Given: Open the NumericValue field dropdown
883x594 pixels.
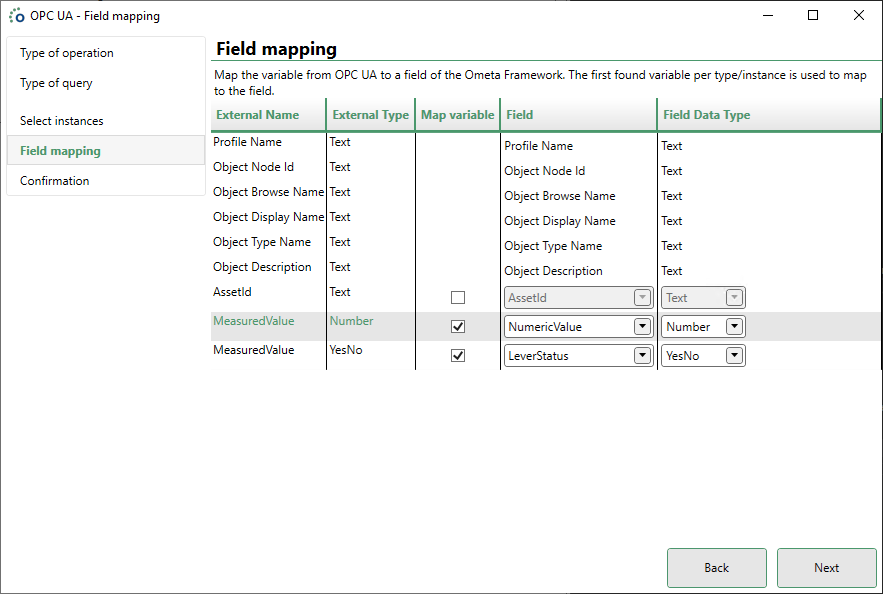Looking at the screenshot, I should (642, 326).
